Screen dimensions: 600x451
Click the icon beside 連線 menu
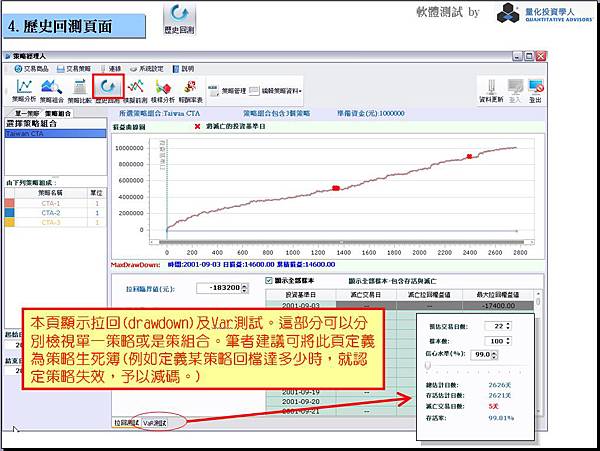click(x=103, y=69)
